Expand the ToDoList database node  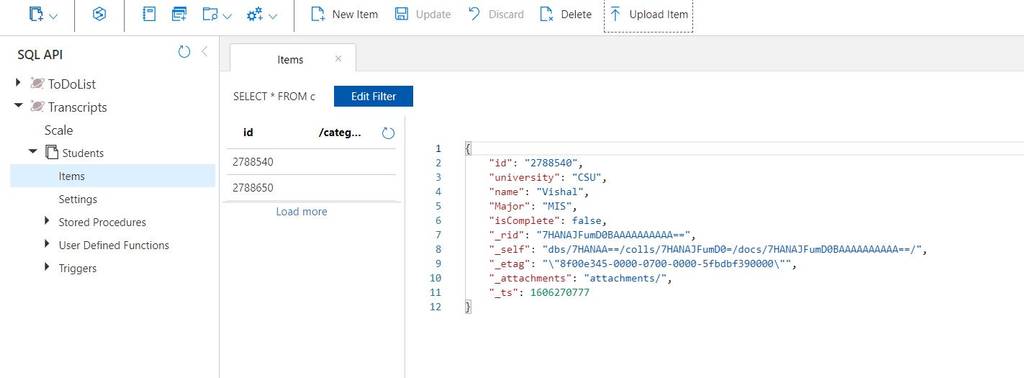[18, 82]
